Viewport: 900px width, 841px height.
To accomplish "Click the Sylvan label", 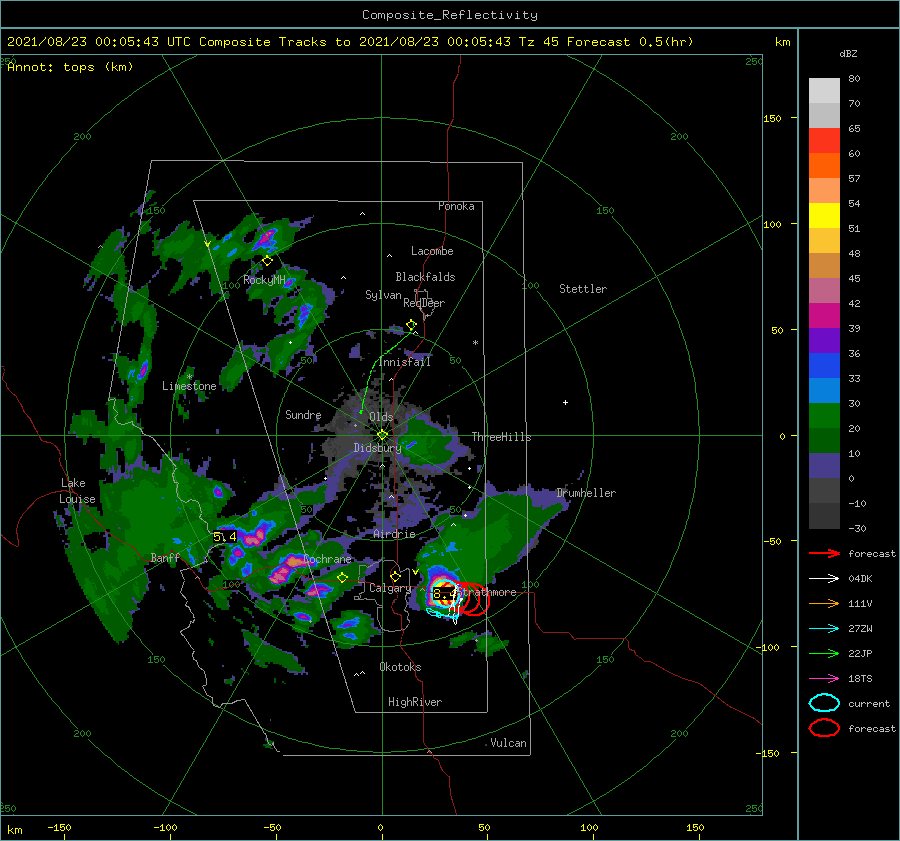I will [383, 295].
